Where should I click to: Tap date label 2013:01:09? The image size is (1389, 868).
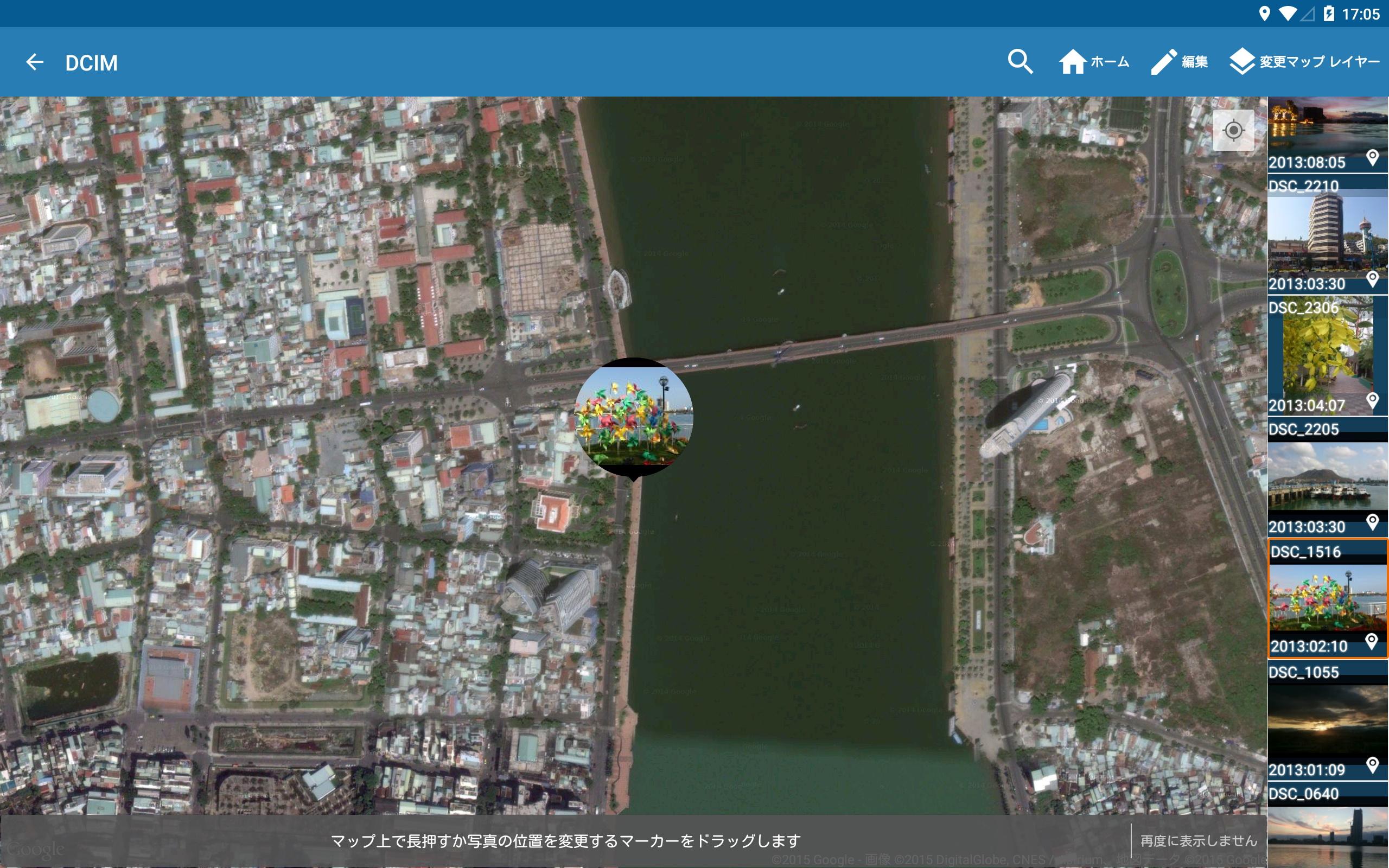coord(1307,770)
